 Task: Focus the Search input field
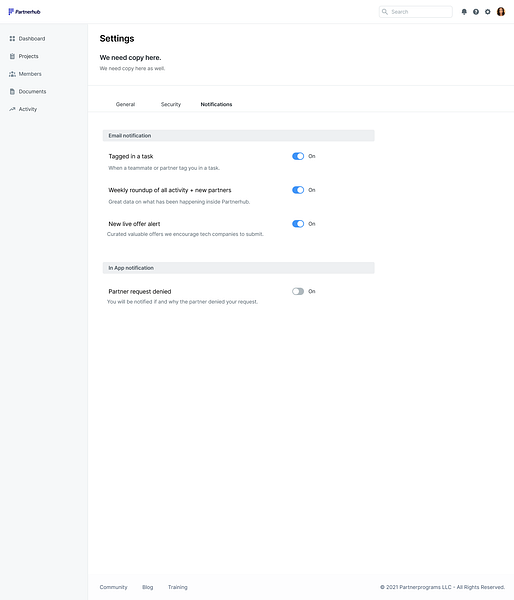tap(416, 12)
